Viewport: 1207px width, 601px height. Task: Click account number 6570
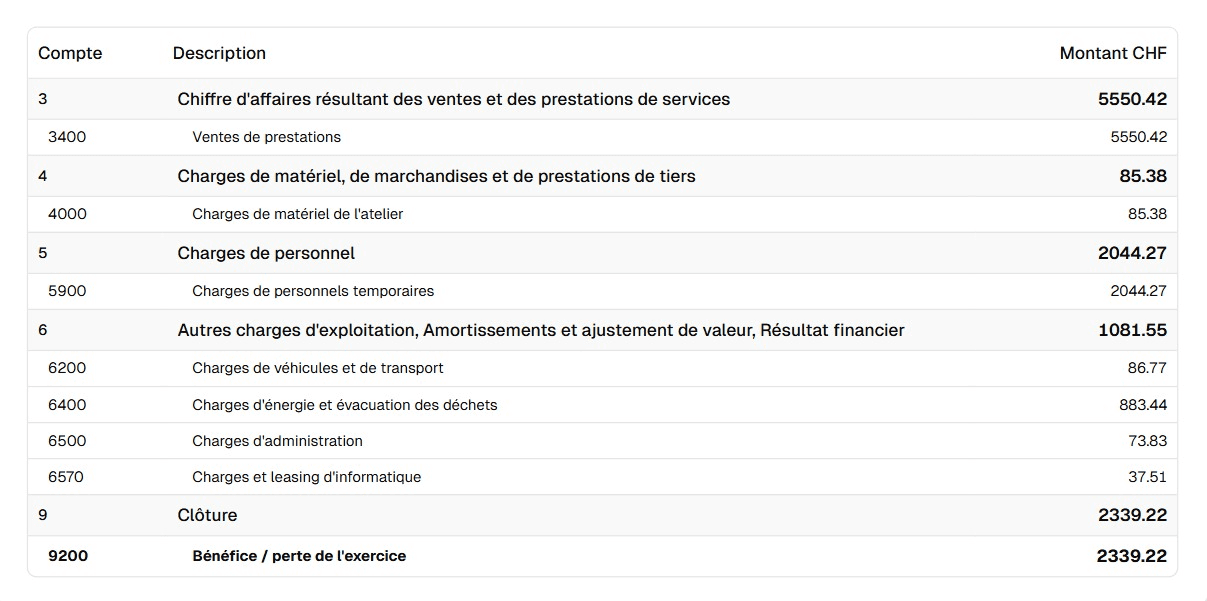[x=66, y=477]
